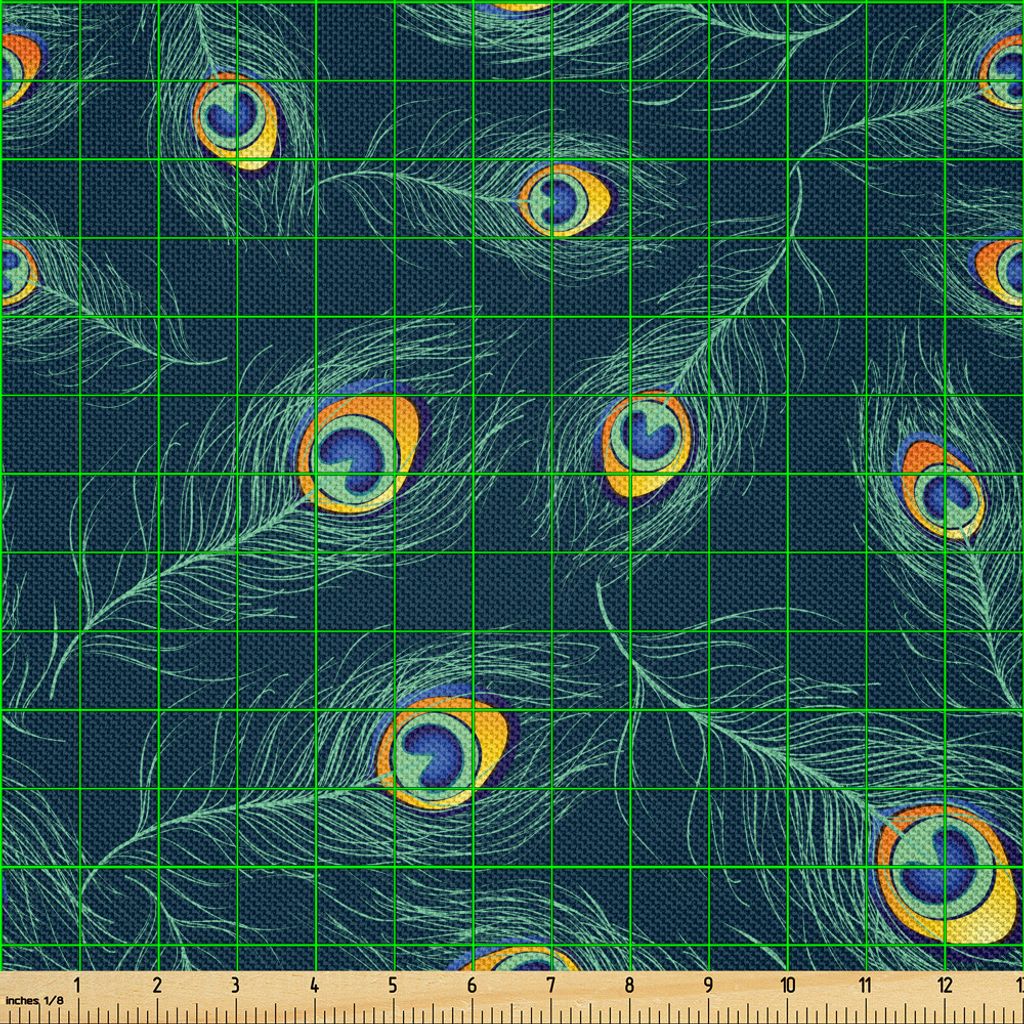Click the number 10 on the ruler
This screenshot has width=1024, height=1024.
788,985
